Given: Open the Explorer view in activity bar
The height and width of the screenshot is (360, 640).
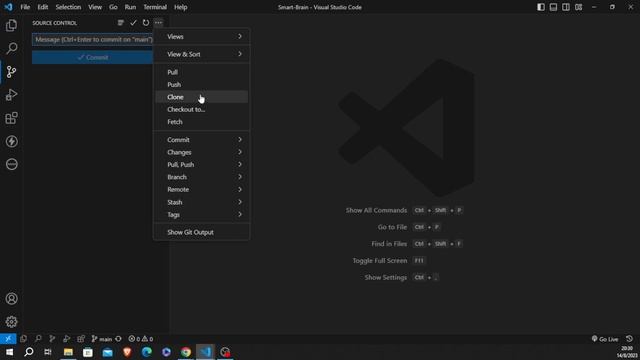Looking at the screenshot, I should 11,25.
